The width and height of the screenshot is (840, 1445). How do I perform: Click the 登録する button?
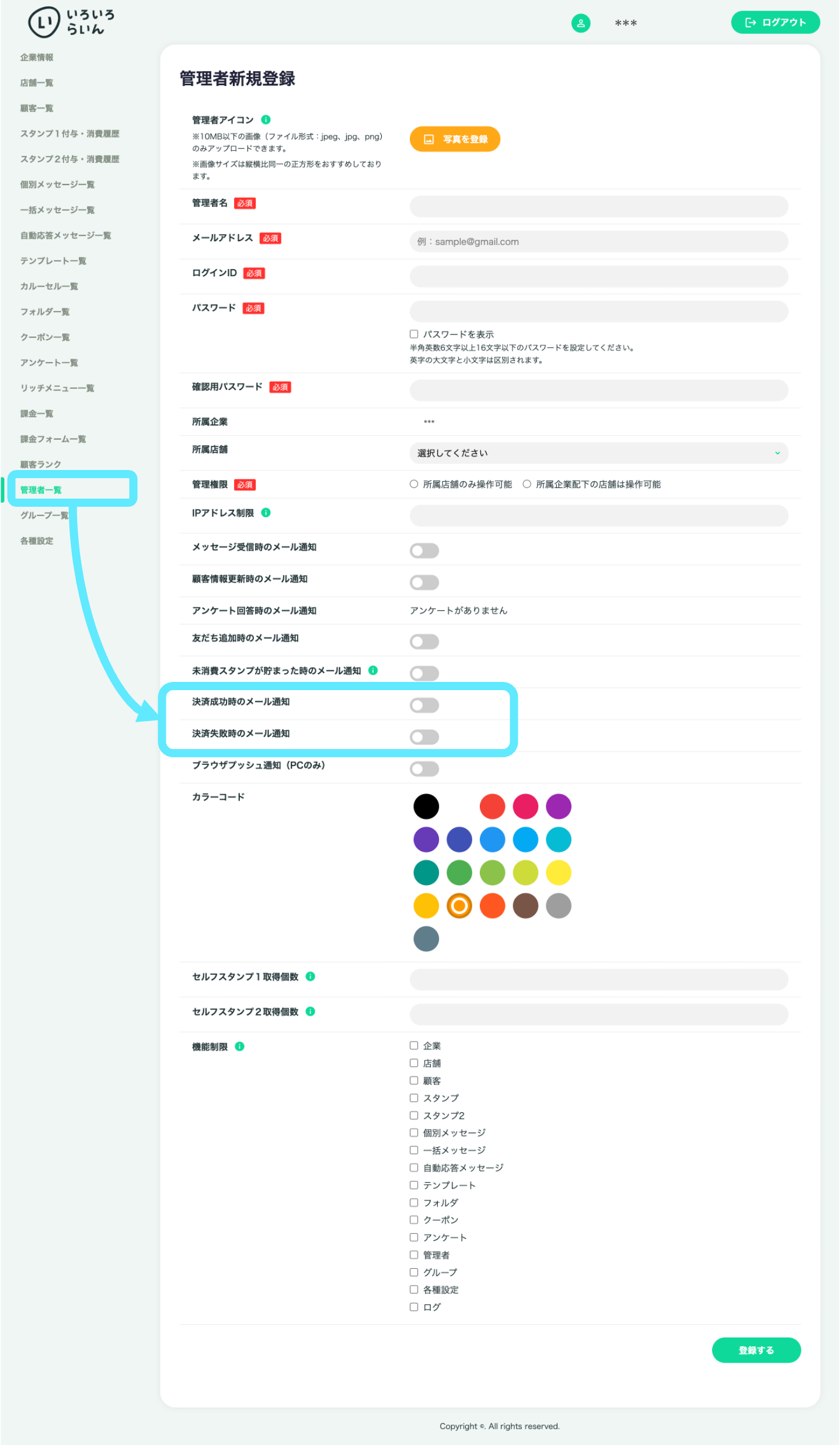[756, 1350]
